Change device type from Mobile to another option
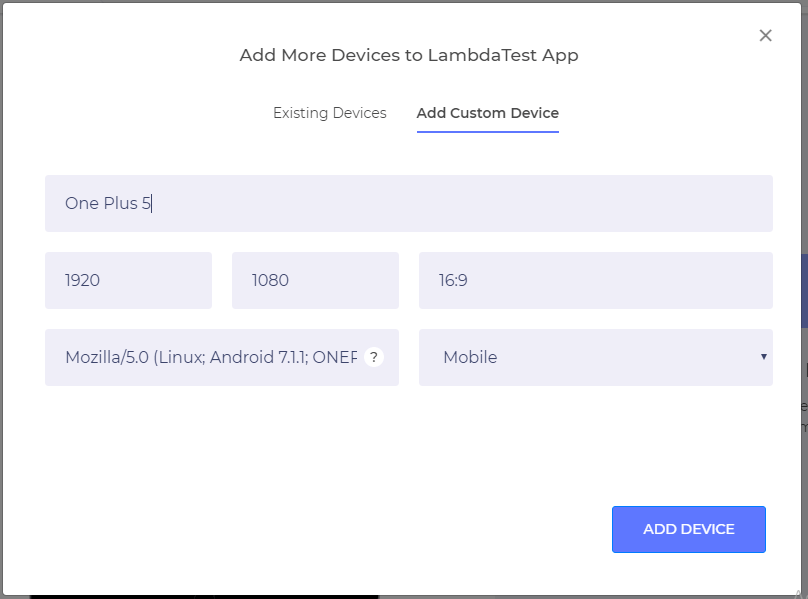Screen dimensions: 808x599 (595, 357)
